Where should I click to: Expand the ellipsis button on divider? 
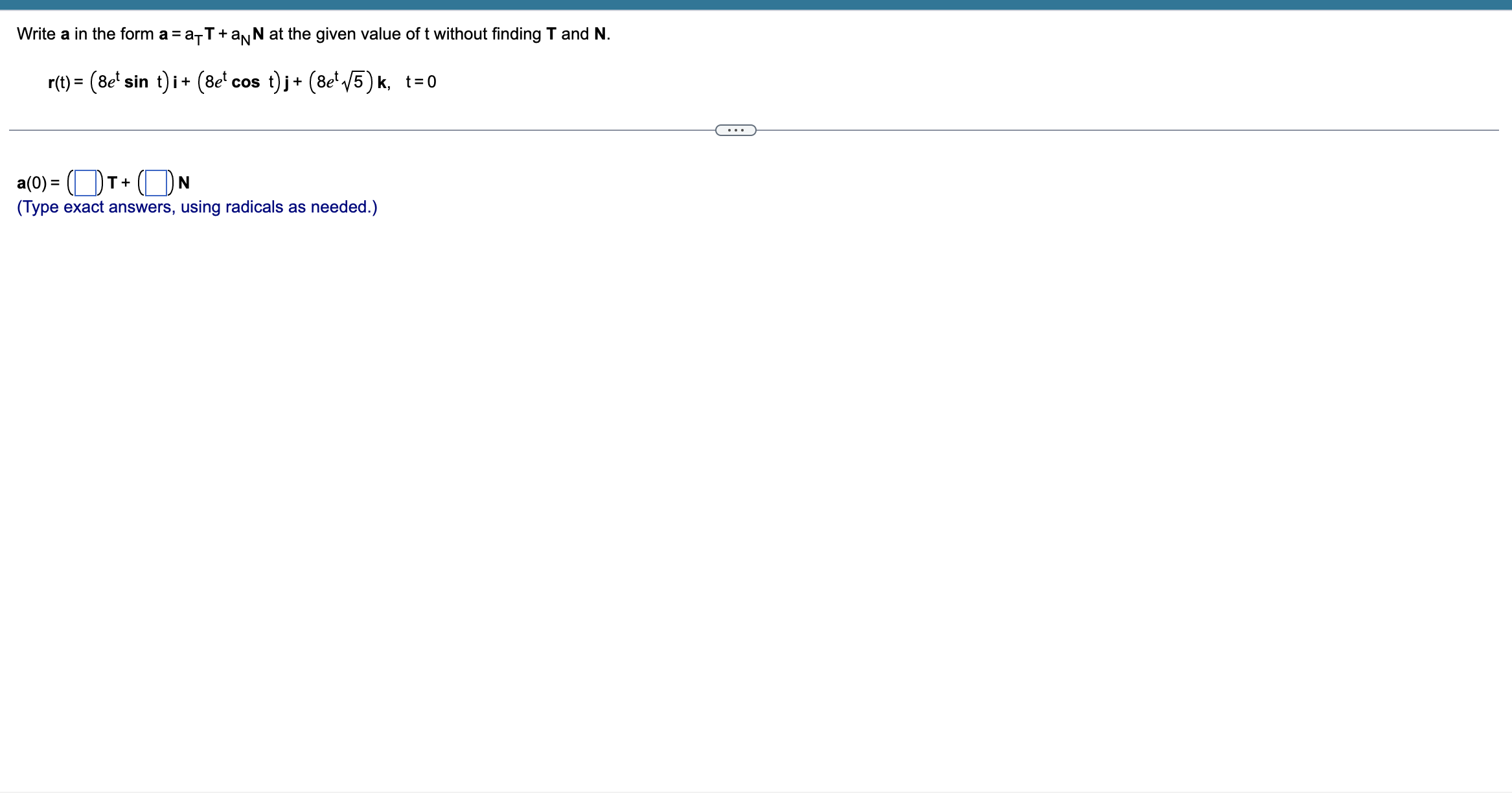tap(735, 130)
